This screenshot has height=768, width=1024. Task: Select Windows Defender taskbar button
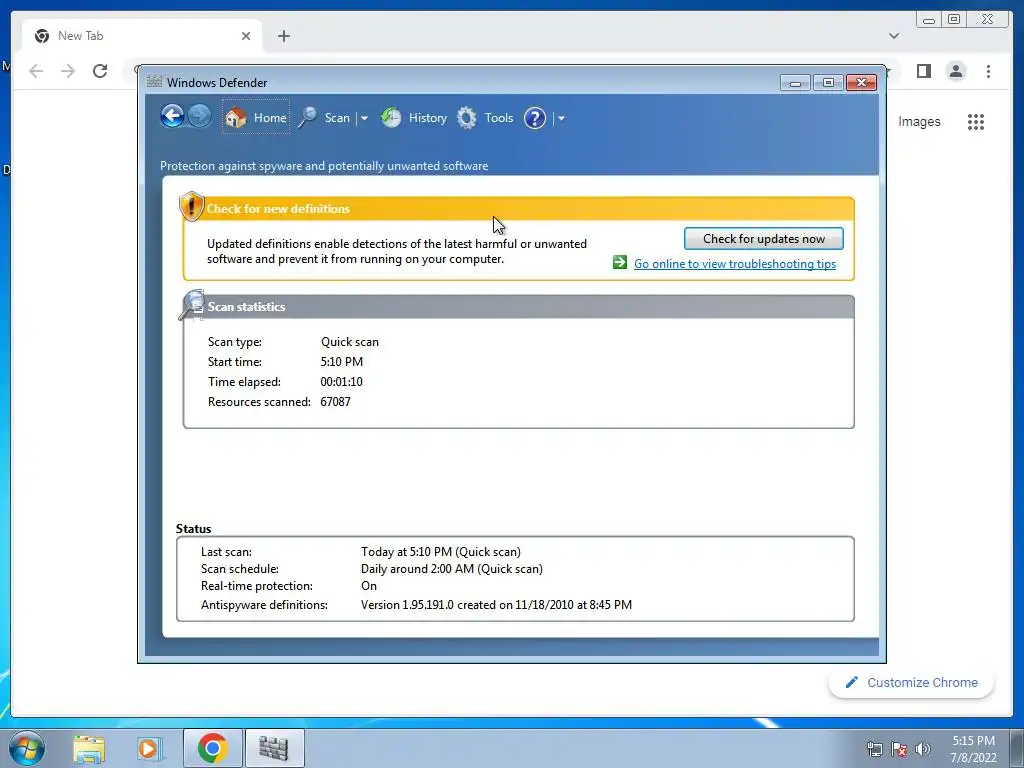point(274,748)
